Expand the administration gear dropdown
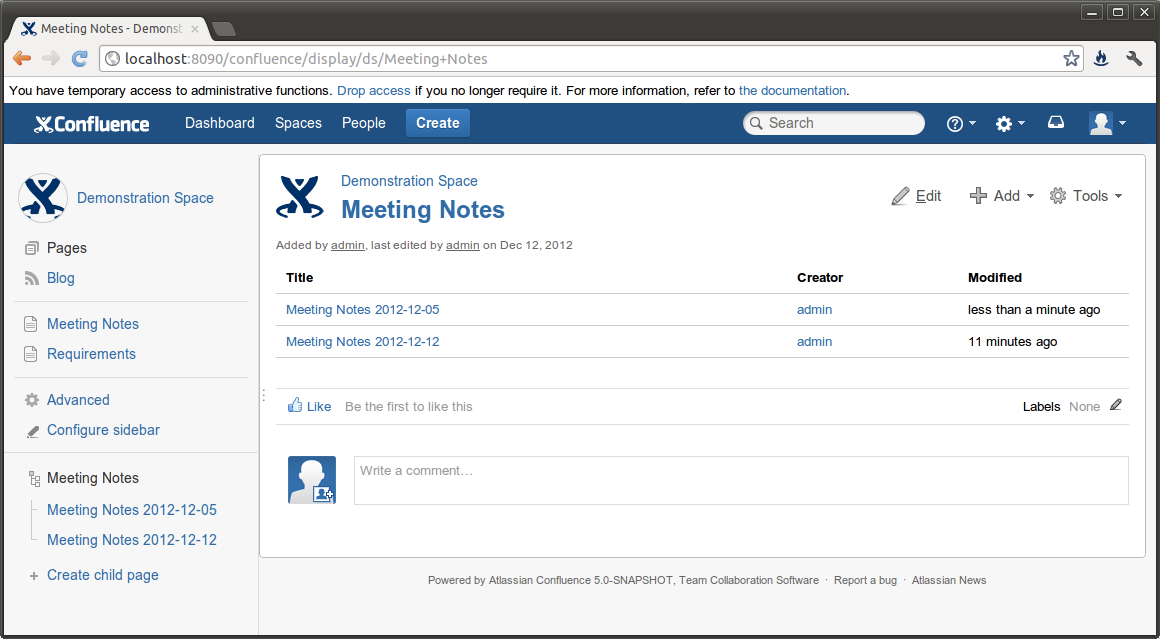Image resolution: width=1160 pixels, height=639 pixels. click(1010, 123)
